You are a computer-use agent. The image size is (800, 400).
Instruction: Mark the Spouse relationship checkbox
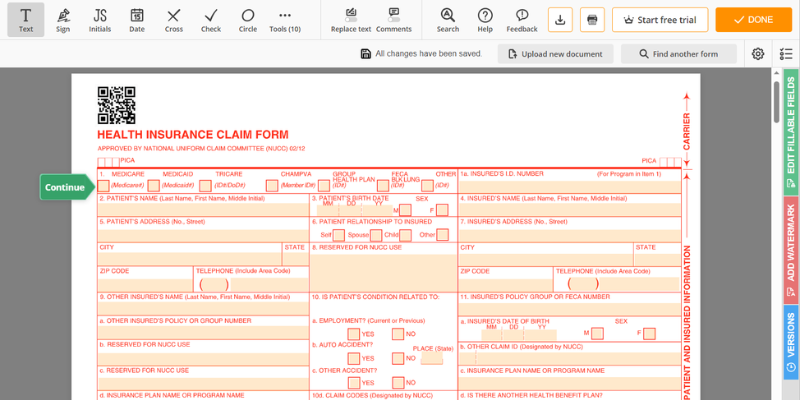374,235
